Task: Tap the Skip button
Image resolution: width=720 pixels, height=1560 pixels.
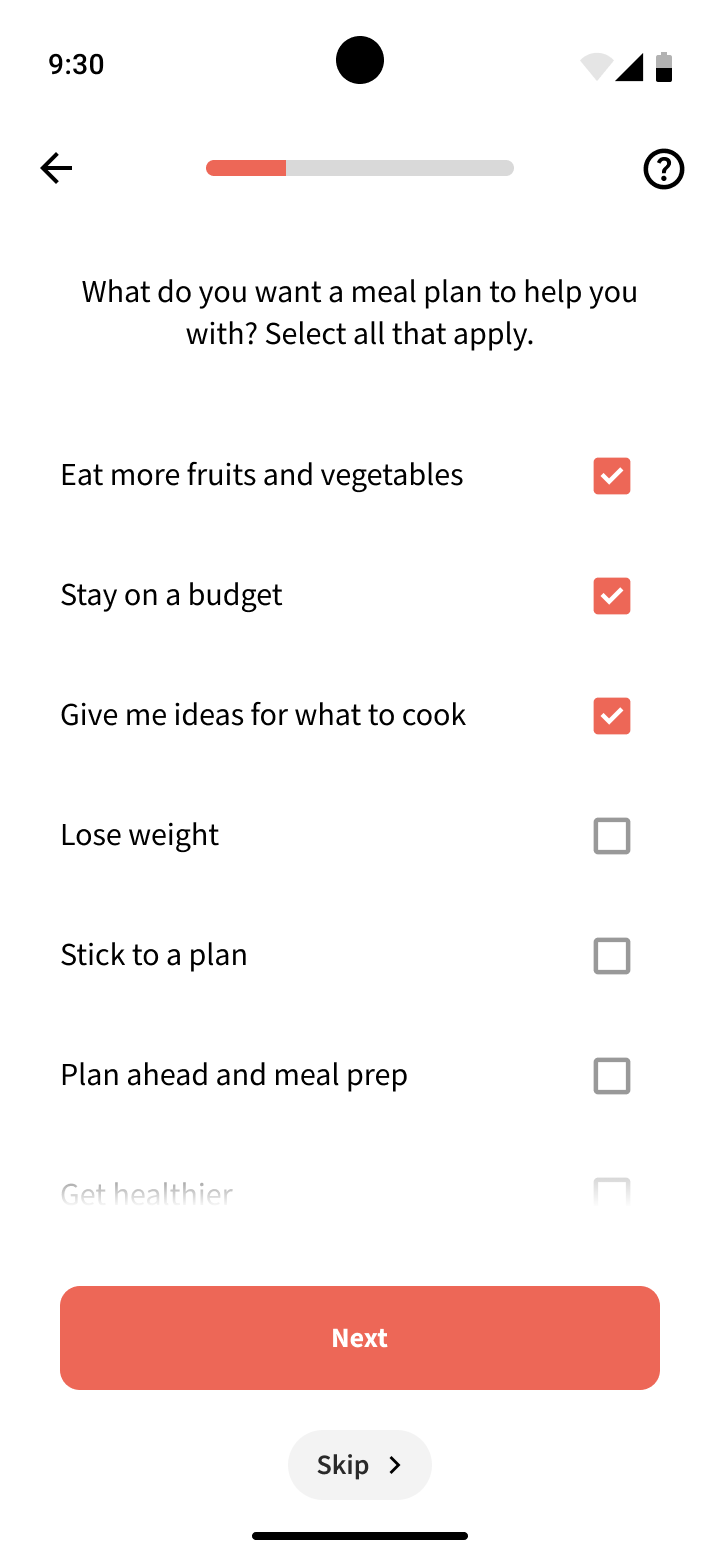Action: click(x=345, y=1465)
